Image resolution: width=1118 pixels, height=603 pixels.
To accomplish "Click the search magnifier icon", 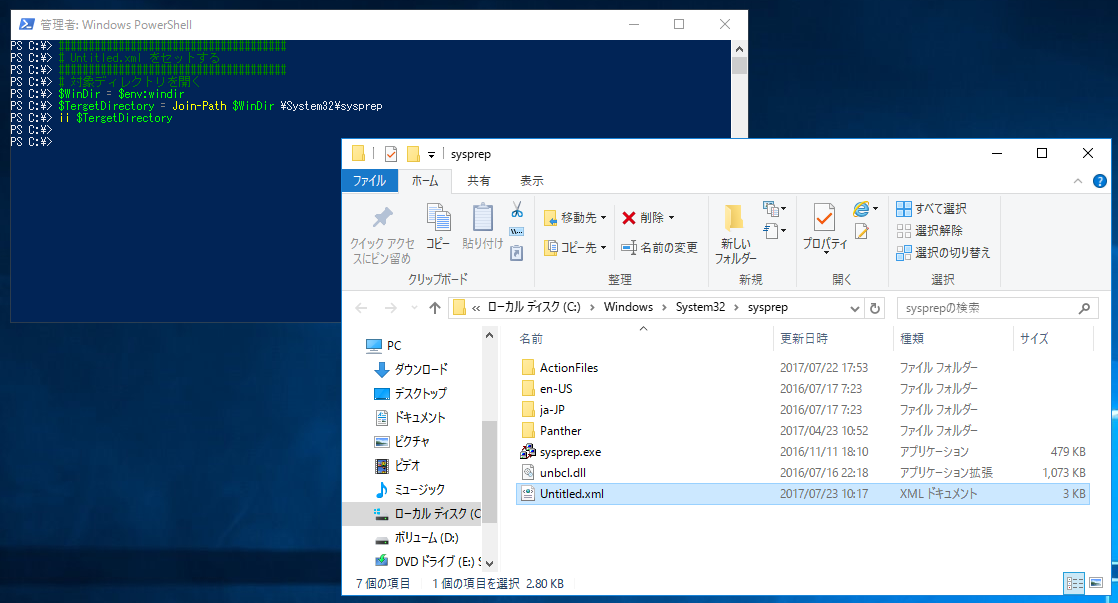I will click(1084, 308).
